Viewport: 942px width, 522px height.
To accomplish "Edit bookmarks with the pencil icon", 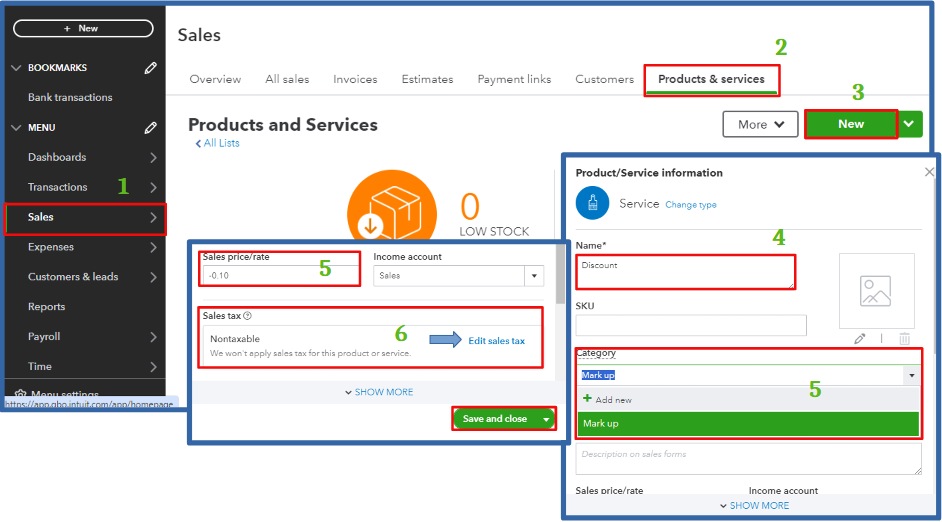I will pyautogui.click(x=151, y=68).
